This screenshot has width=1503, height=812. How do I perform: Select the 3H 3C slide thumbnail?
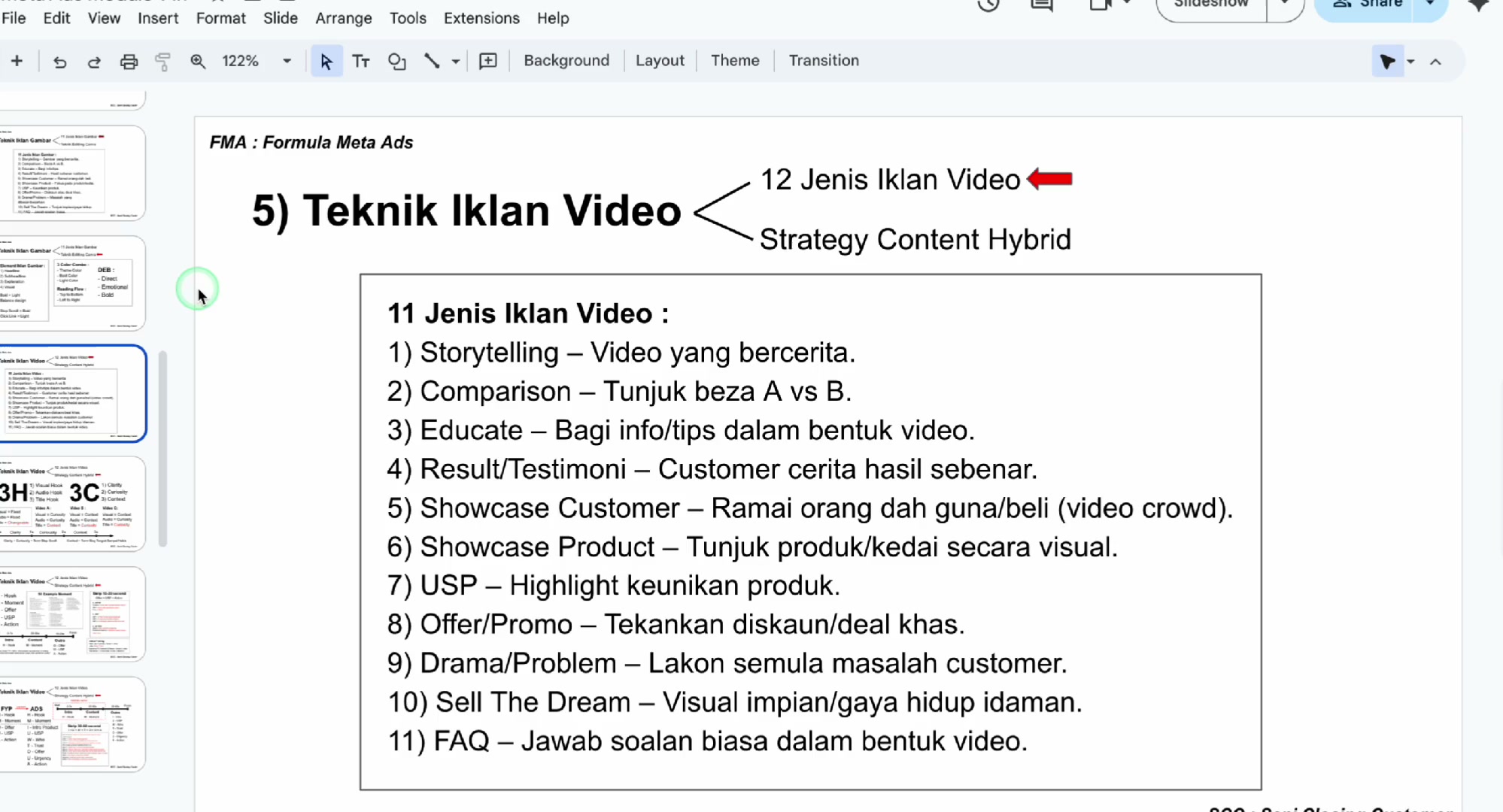[x=72, y=503]
